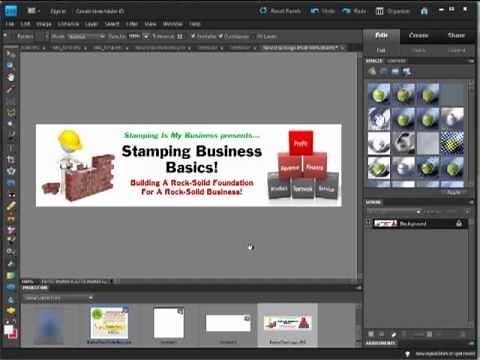Select the Brush tool

[11, 239]
